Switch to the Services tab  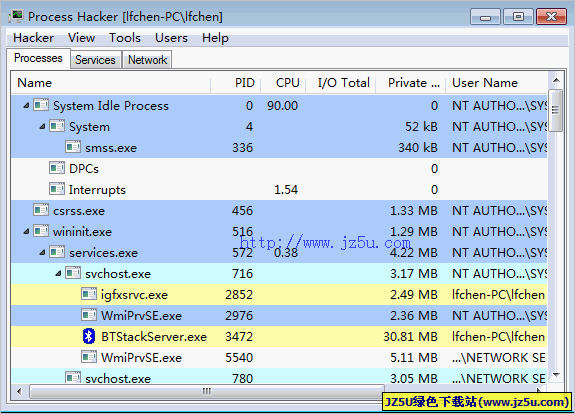(x=95, y=60)
